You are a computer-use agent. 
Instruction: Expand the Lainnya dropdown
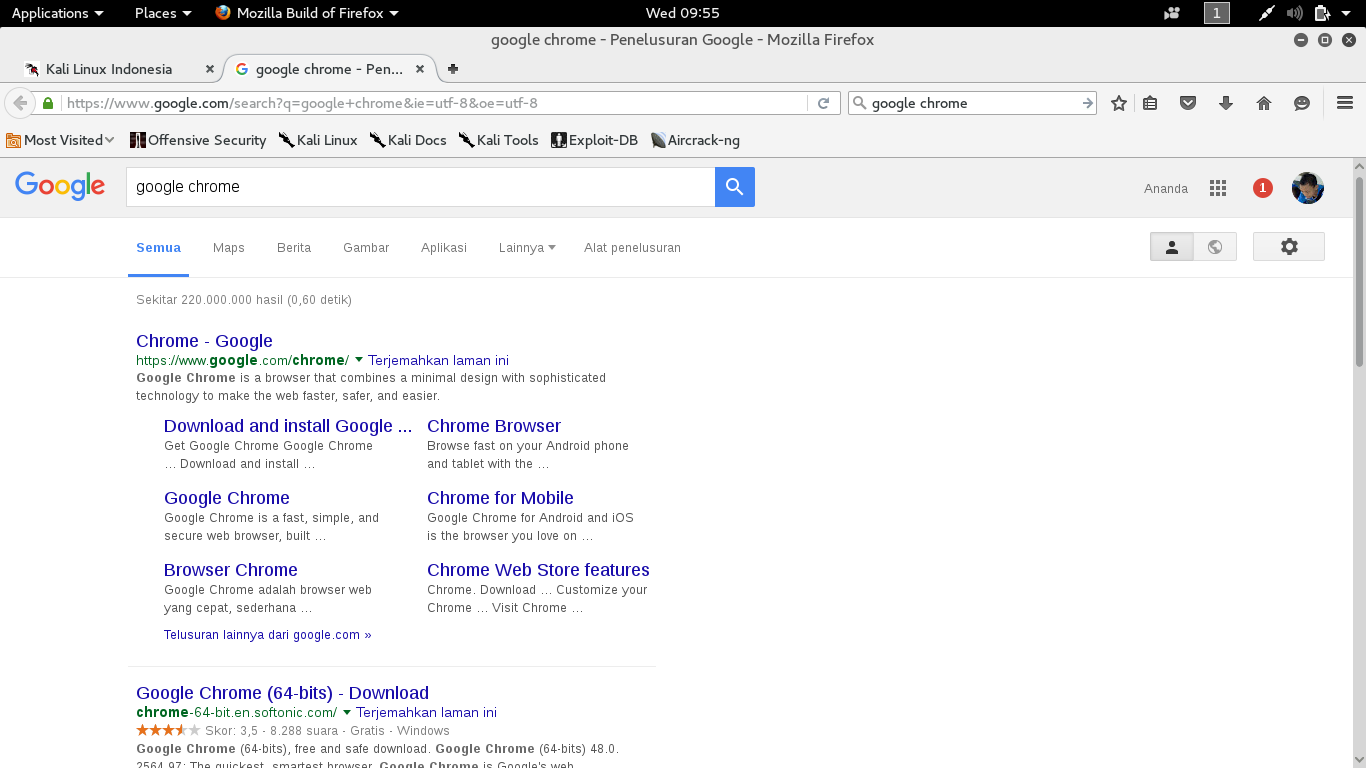click(527, 248)
